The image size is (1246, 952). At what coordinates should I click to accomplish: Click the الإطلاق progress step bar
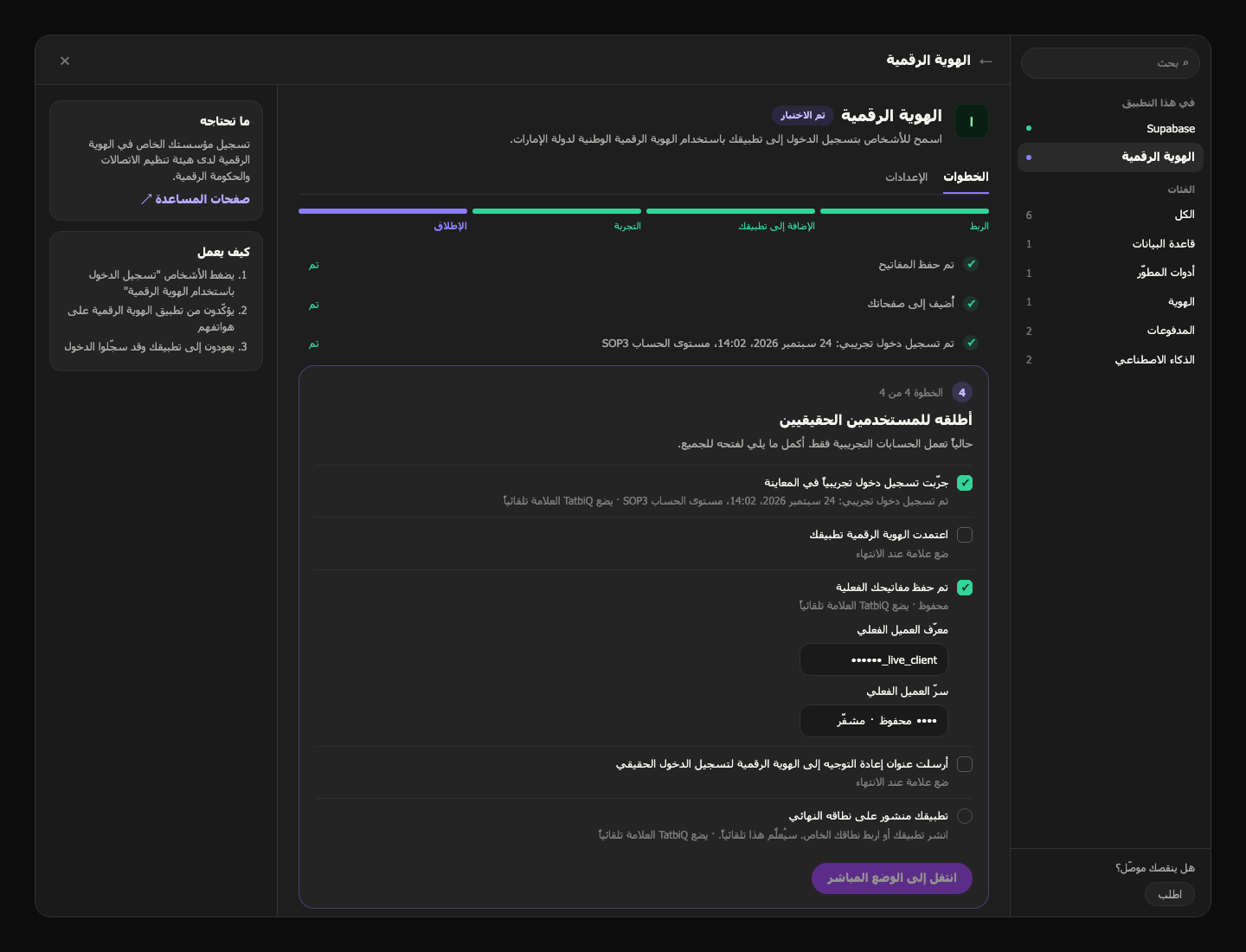pyautogui.click(x=382, y=211)
